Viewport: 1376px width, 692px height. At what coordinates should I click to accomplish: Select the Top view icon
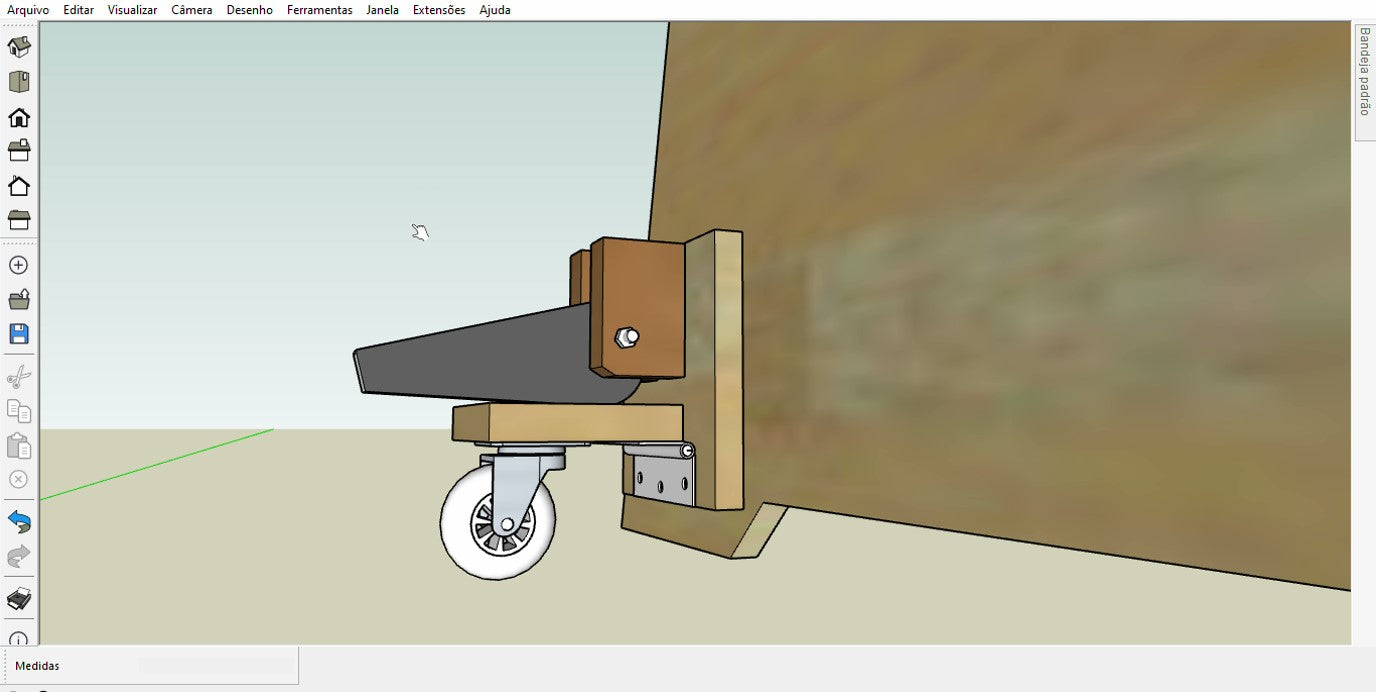(19, 82)
